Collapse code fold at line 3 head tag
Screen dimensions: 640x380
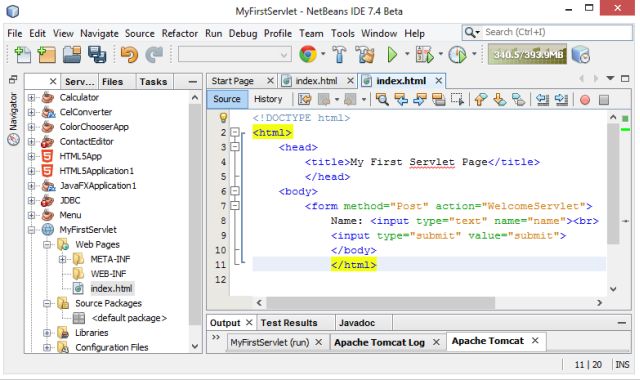click(x=235, y=147)
